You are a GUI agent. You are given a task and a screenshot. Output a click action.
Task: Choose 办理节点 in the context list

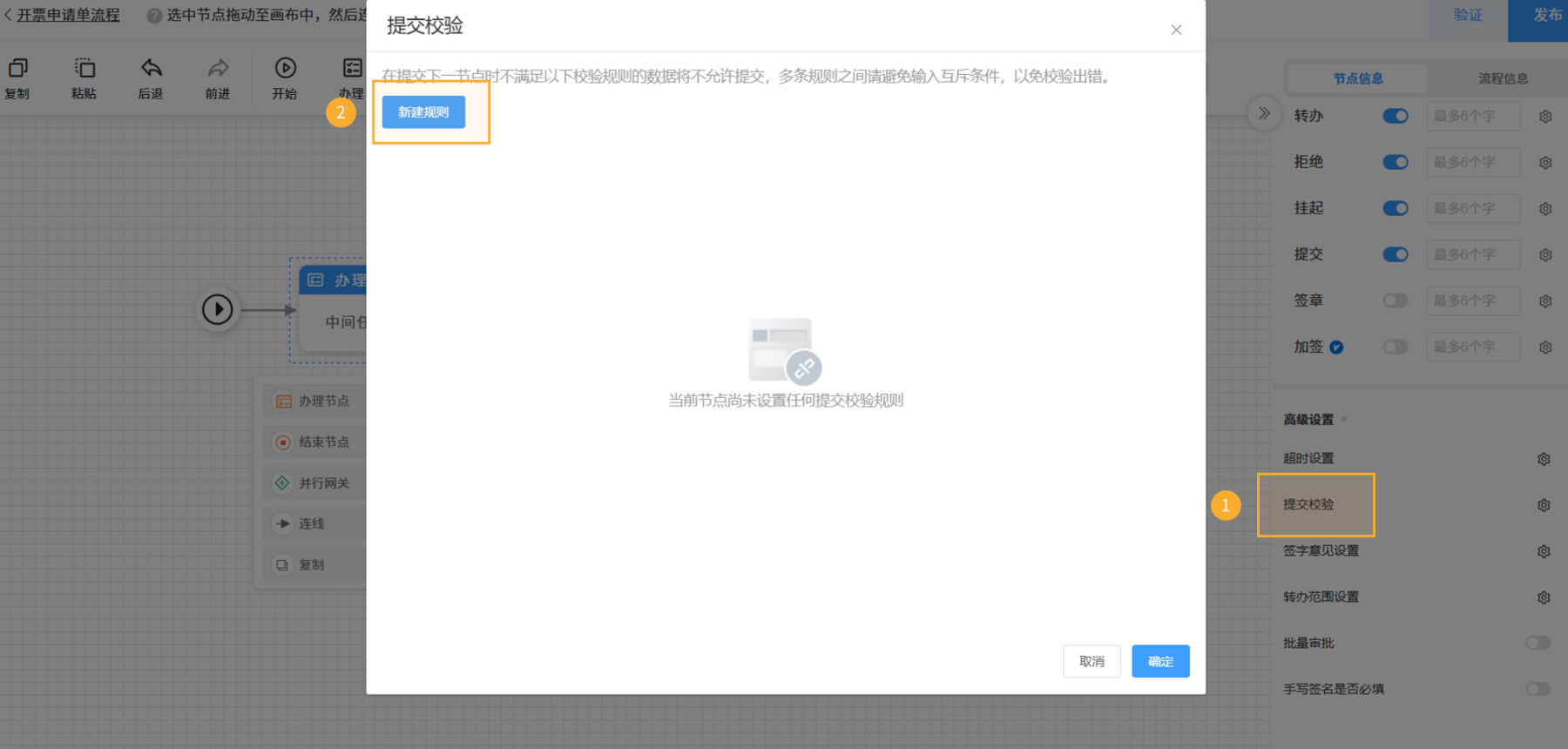point(314,401)
